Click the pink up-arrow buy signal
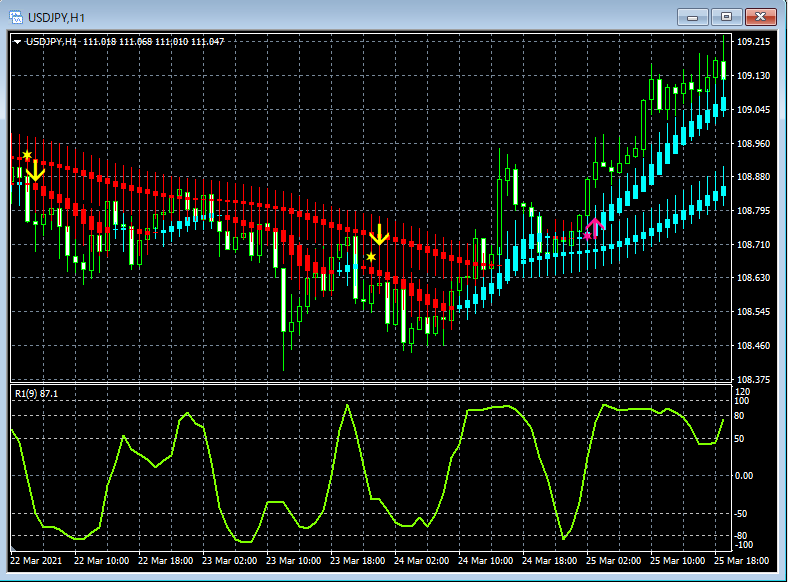This screenshot has height=582, width=789. pyautogui.click(x=595, y=228)
